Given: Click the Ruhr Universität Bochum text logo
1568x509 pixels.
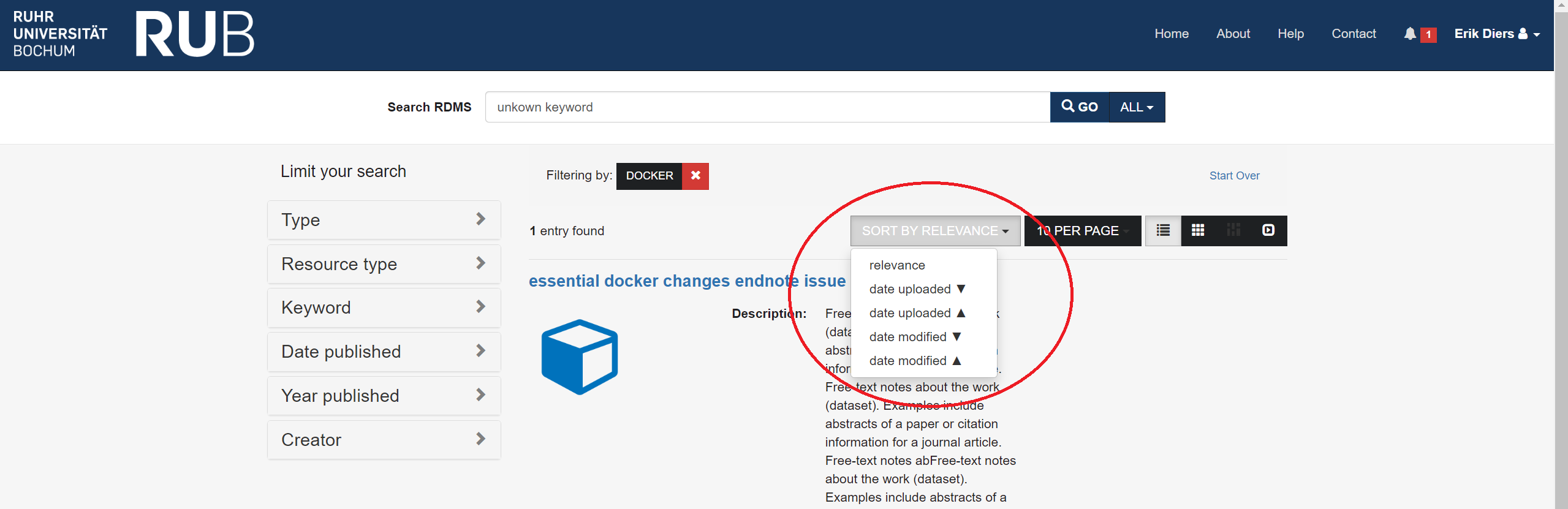Looking at the screenshot, I should coord(60,34).
